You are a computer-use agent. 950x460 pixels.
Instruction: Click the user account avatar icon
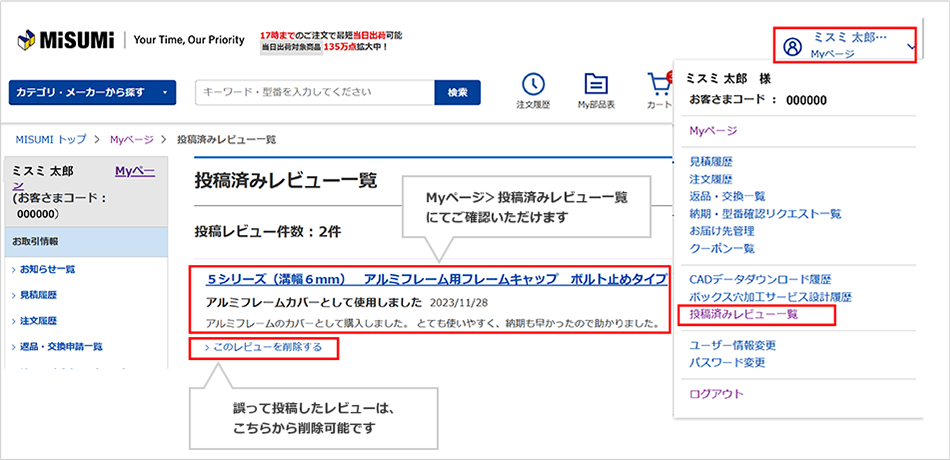[792, 46]
